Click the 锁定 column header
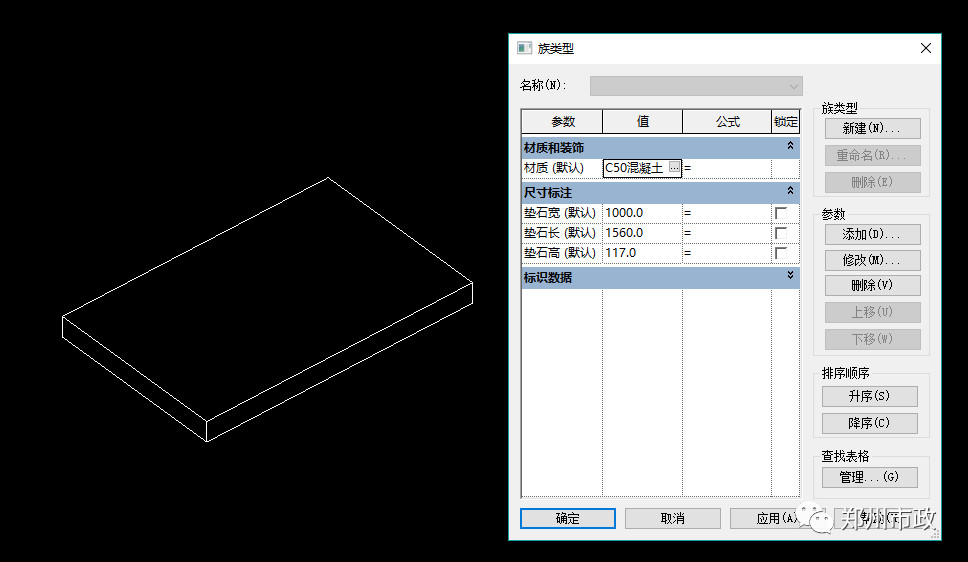Image resolution: width=968 pixels, height=562 pixels. (786, 122)
